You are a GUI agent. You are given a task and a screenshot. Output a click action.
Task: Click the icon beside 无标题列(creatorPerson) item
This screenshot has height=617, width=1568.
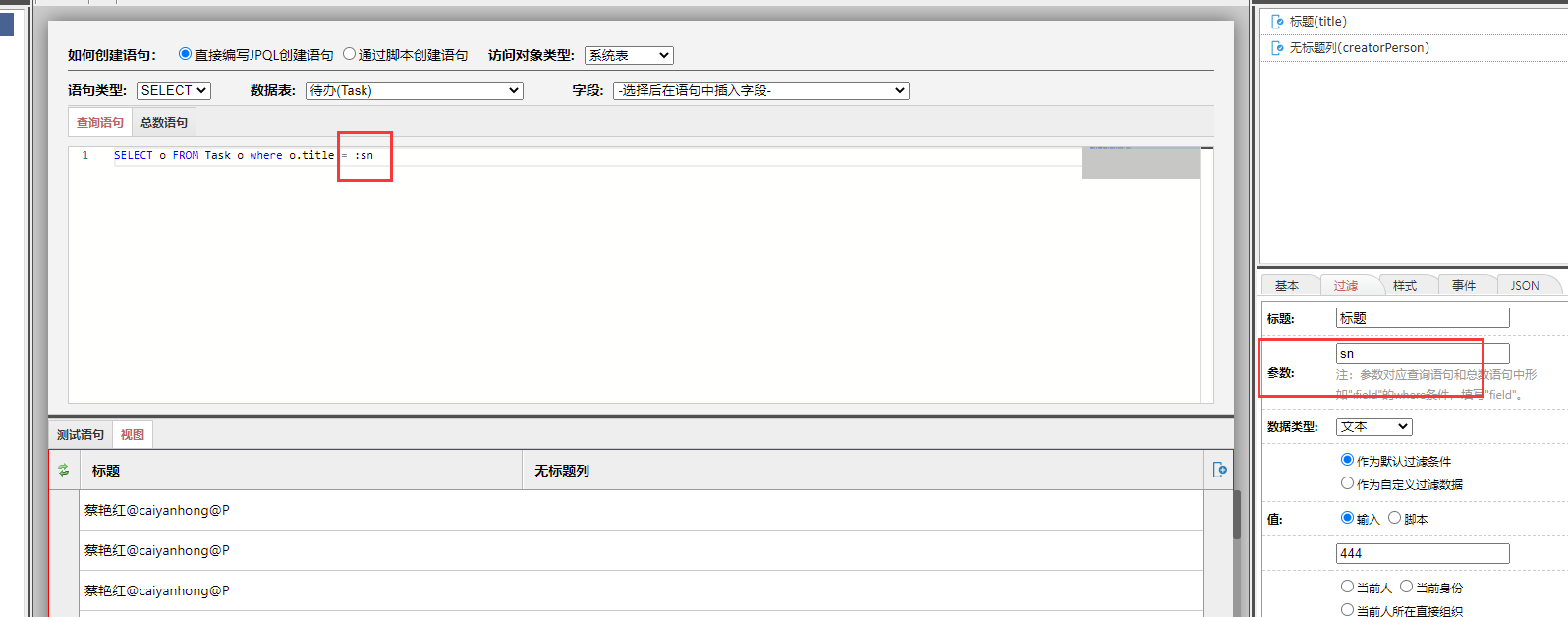pyautogui.click(x=1277, y=48)
